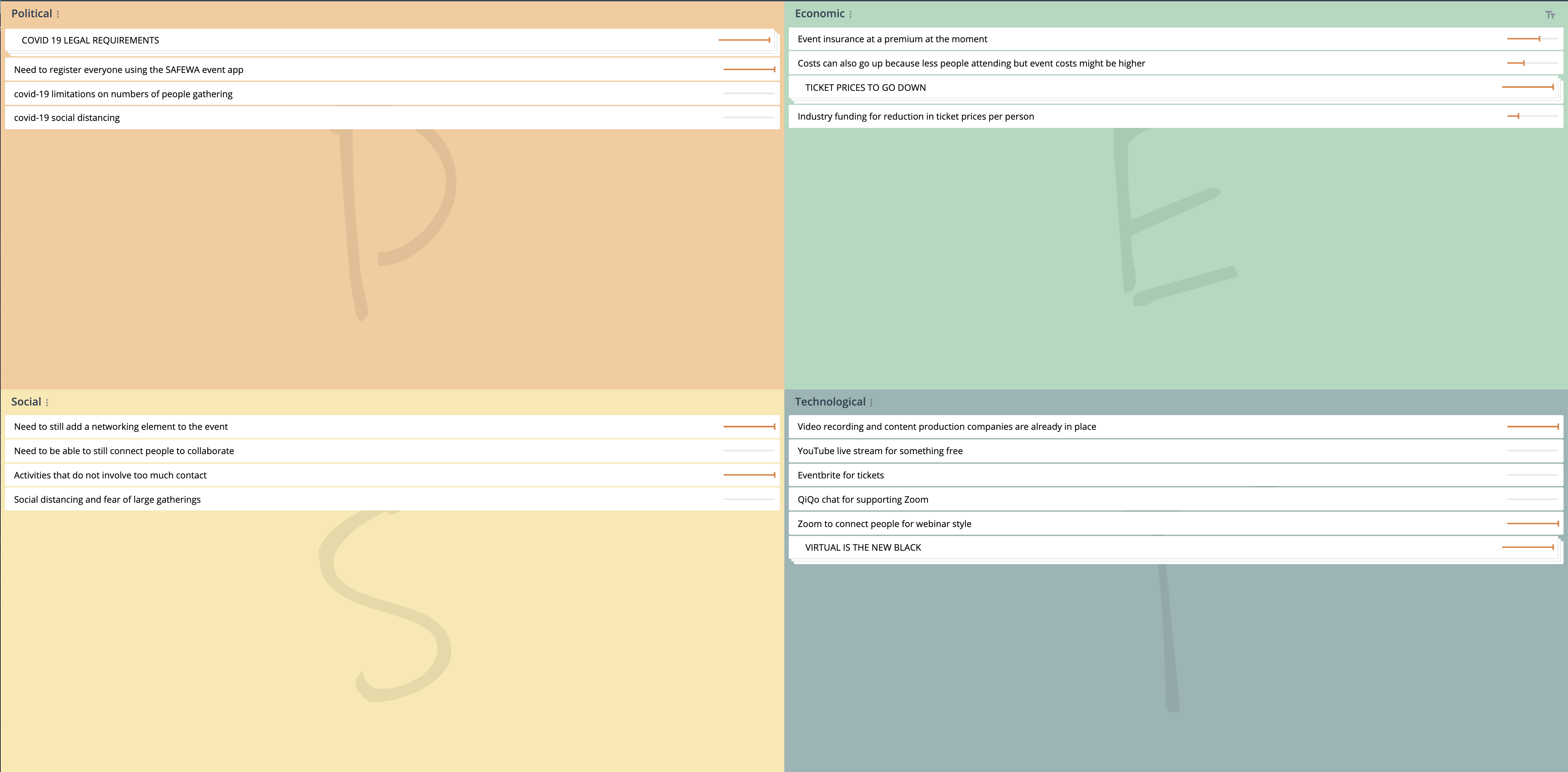Select the SAFEWA event app registration note
Screen dimensions: 1568x772
pyautogui.click(x=129, y=70)
